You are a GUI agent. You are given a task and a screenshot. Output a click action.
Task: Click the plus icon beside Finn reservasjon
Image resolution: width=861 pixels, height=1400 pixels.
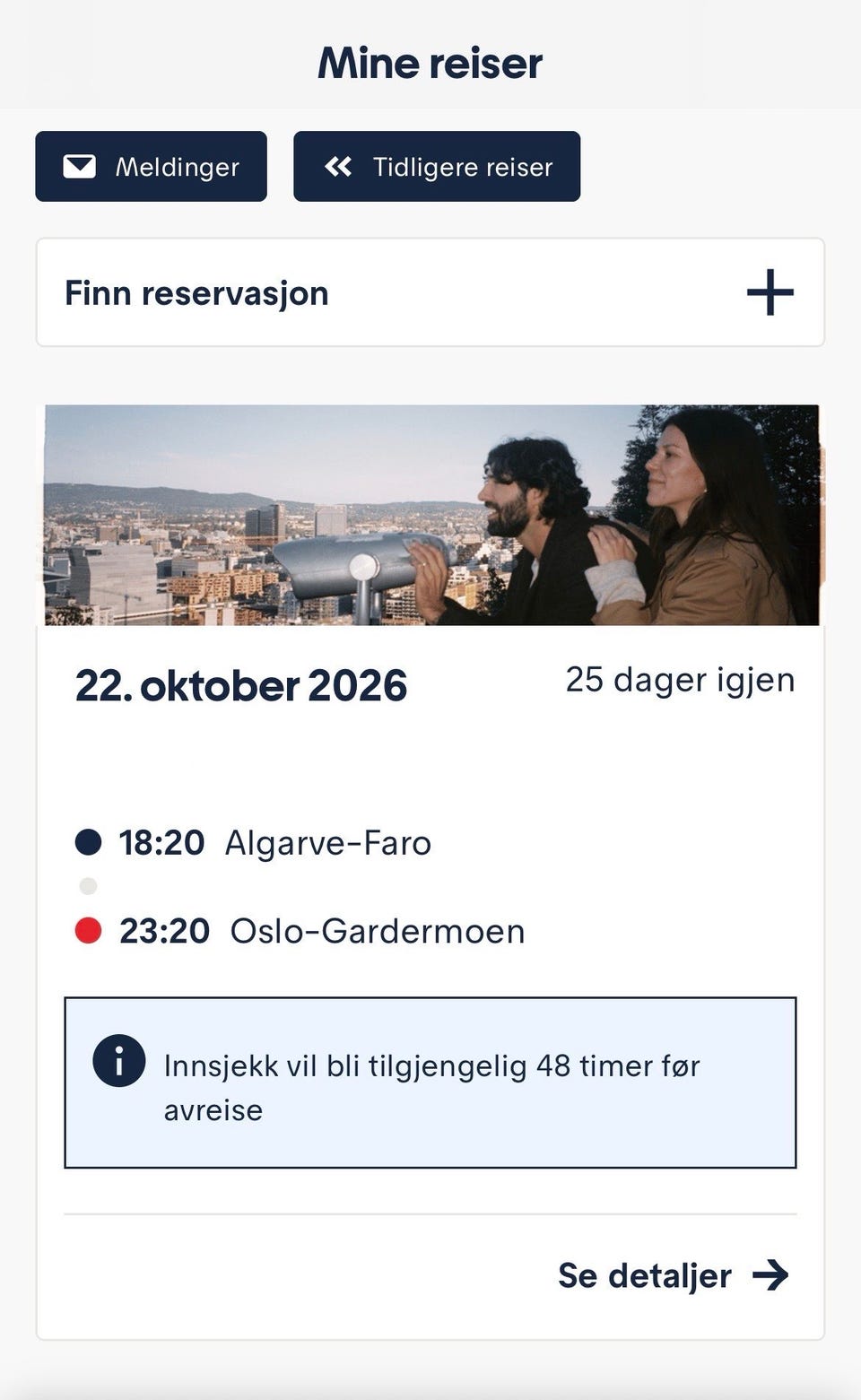click(x=770, y=292)
